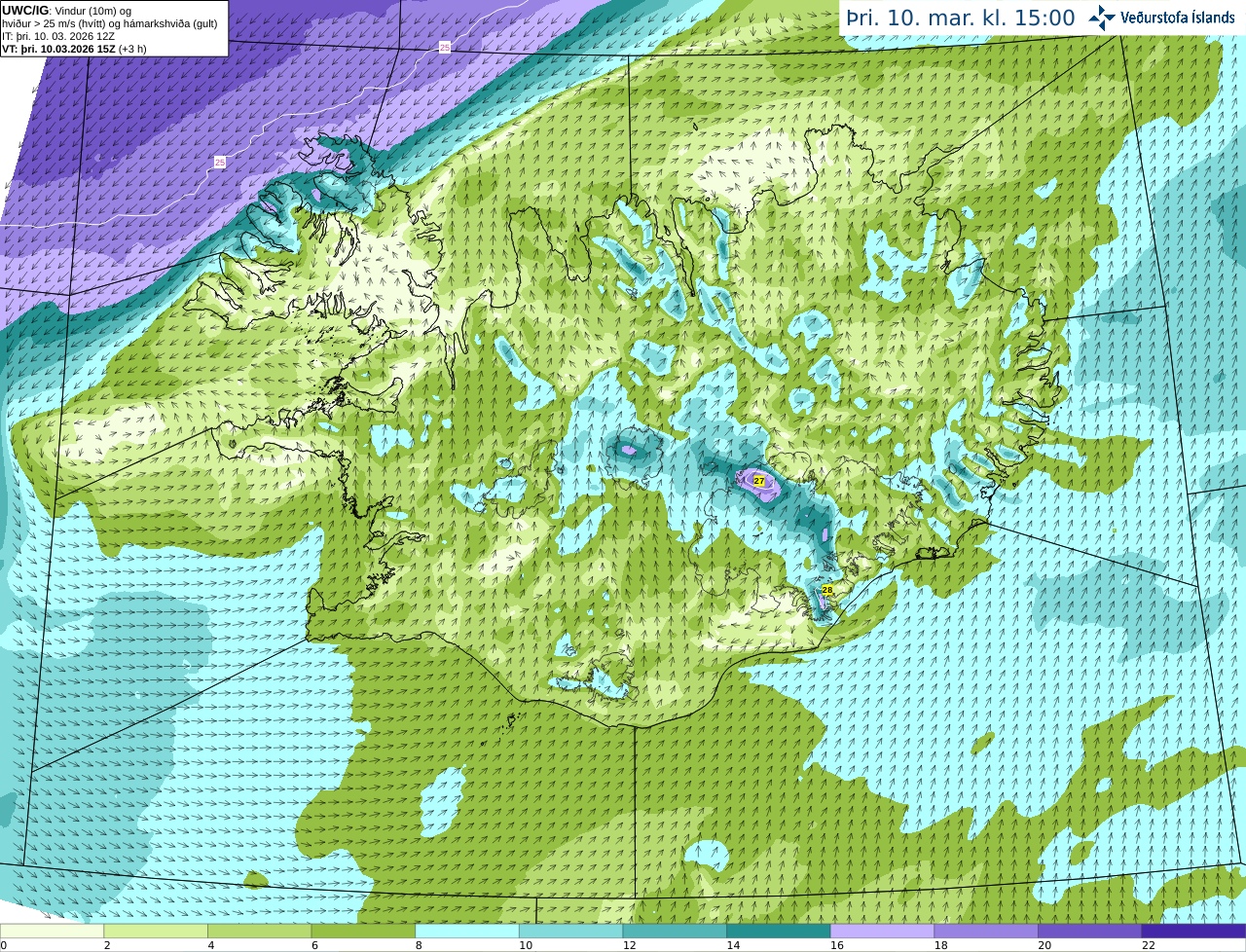1246x952 pixels.
Task: Click the scale value 4
Action: (x=211, y=945)
